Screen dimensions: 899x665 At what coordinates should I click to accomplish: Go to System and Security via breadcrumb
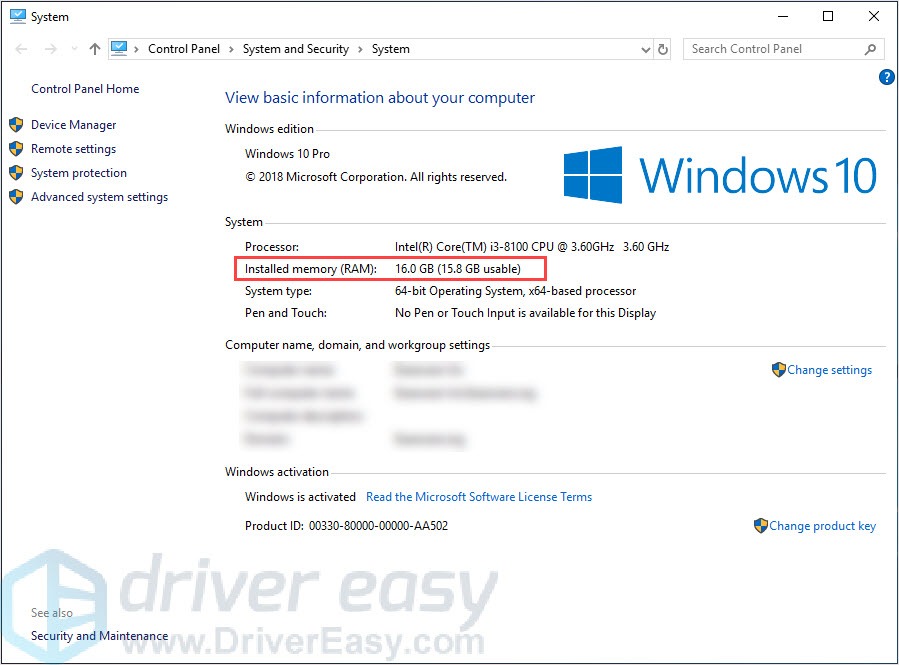pyautogui.click(x=297, y=48)
